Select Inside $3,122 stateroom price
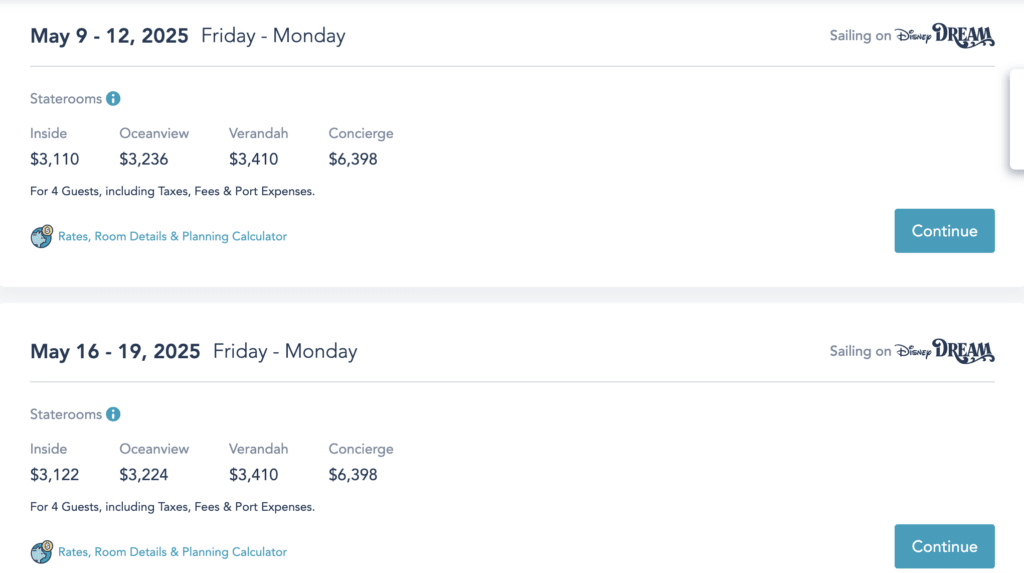 point(54,474)
